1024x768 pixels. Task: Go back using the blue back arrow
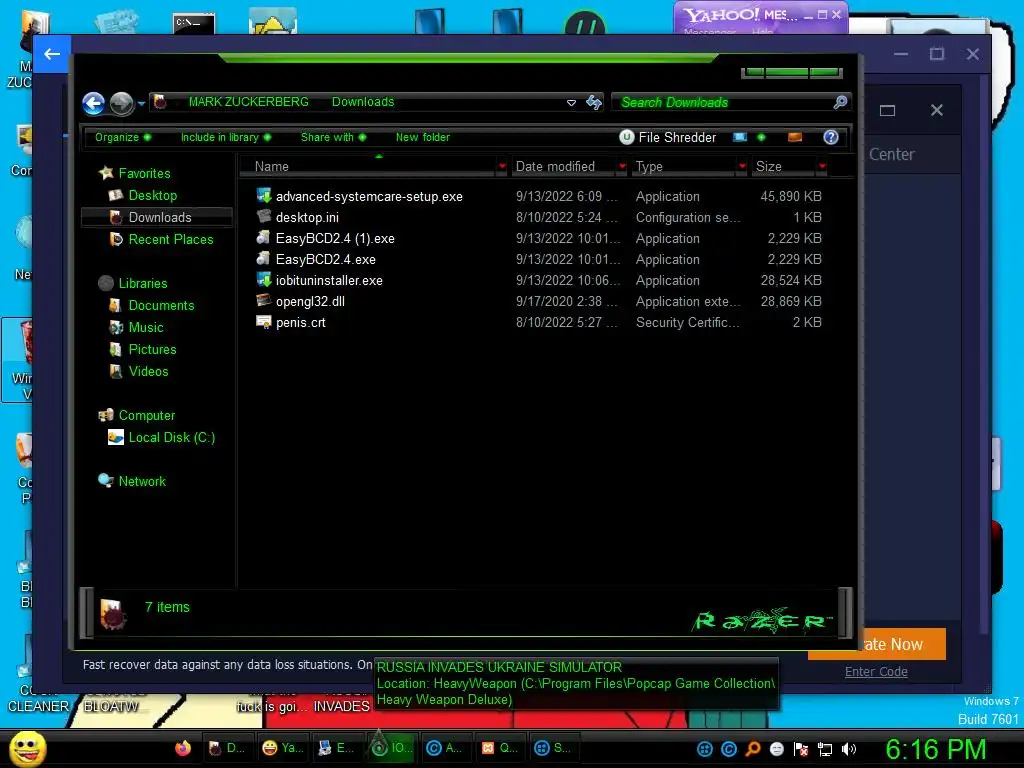[93, 103]
